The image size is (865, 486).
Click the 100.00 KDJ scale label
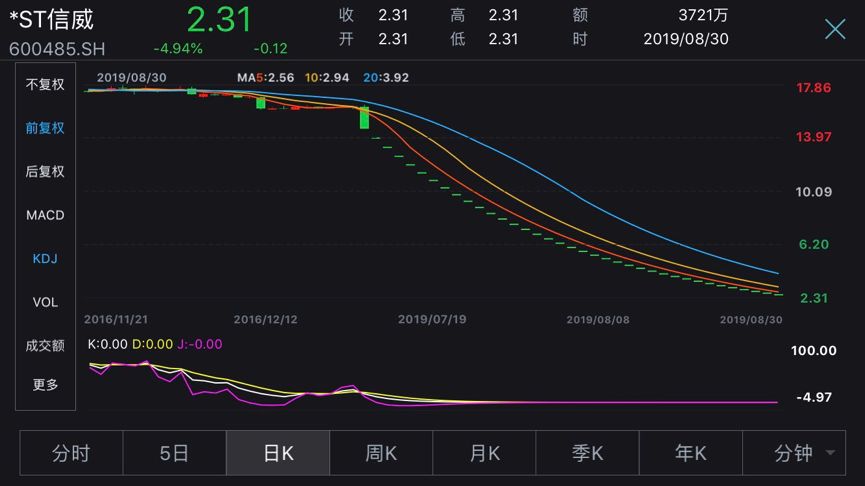813,350
